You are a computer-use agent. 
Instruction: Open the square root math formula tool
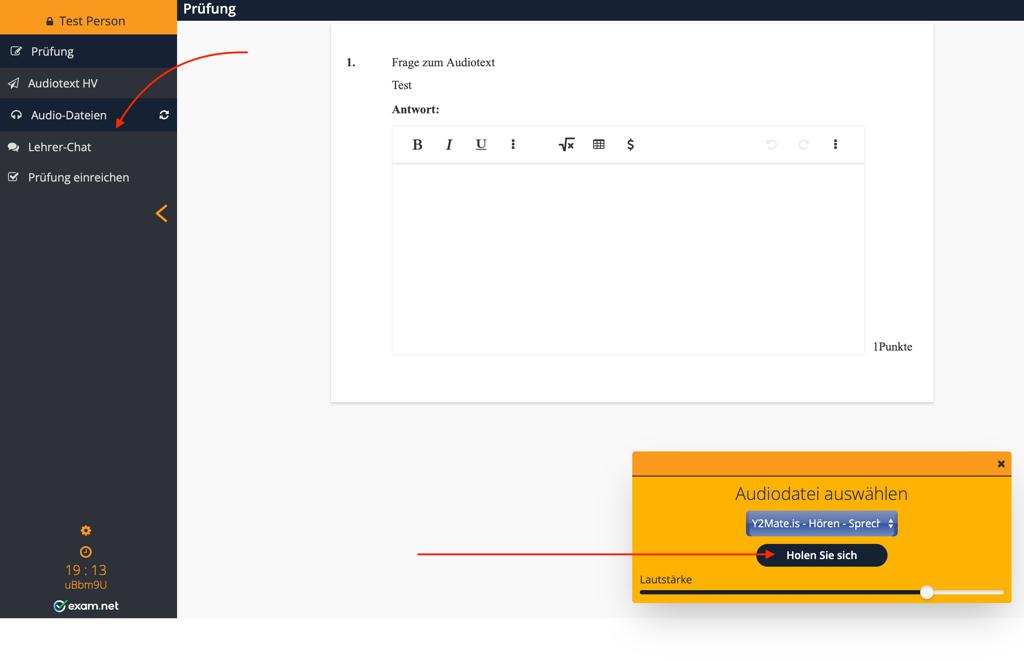click(x=566, y=145)
